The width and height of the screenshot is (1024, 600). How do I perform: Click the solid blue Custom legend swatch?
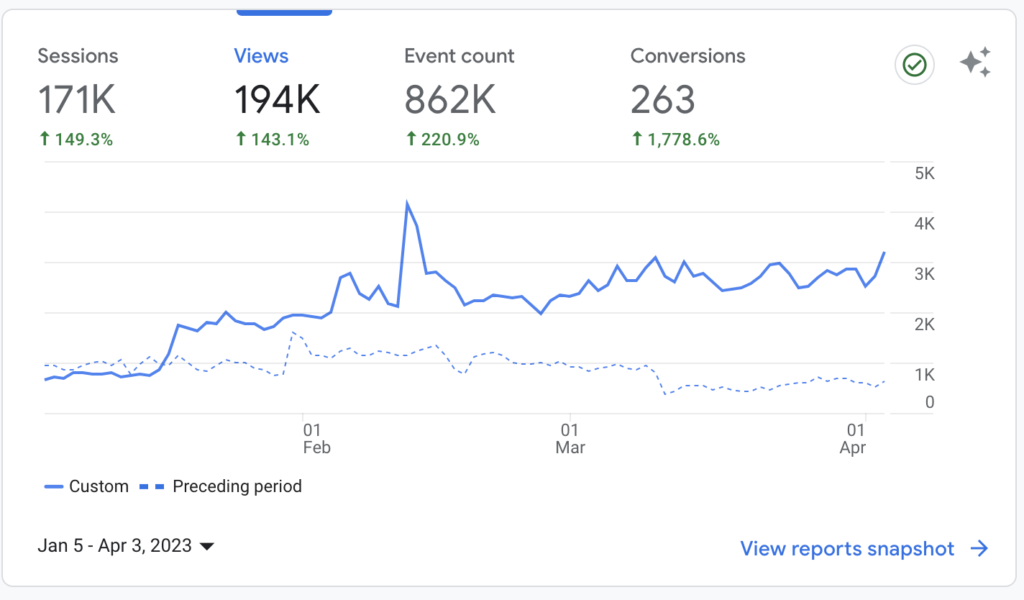[54, 487]
